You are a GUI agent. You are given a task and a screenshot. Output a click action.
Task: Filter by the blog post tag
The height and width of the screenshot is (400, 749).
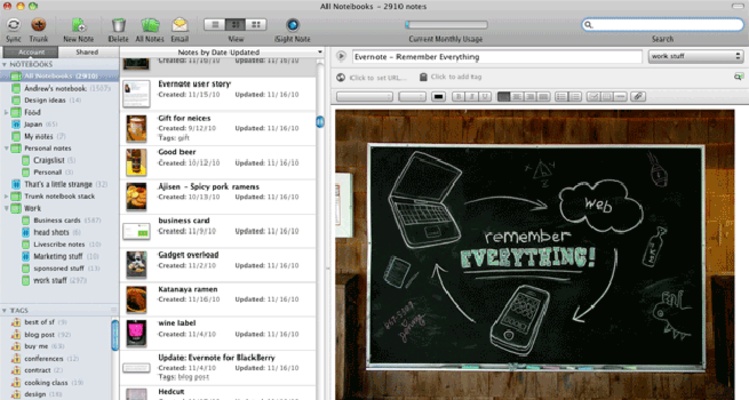pos(40,335)
